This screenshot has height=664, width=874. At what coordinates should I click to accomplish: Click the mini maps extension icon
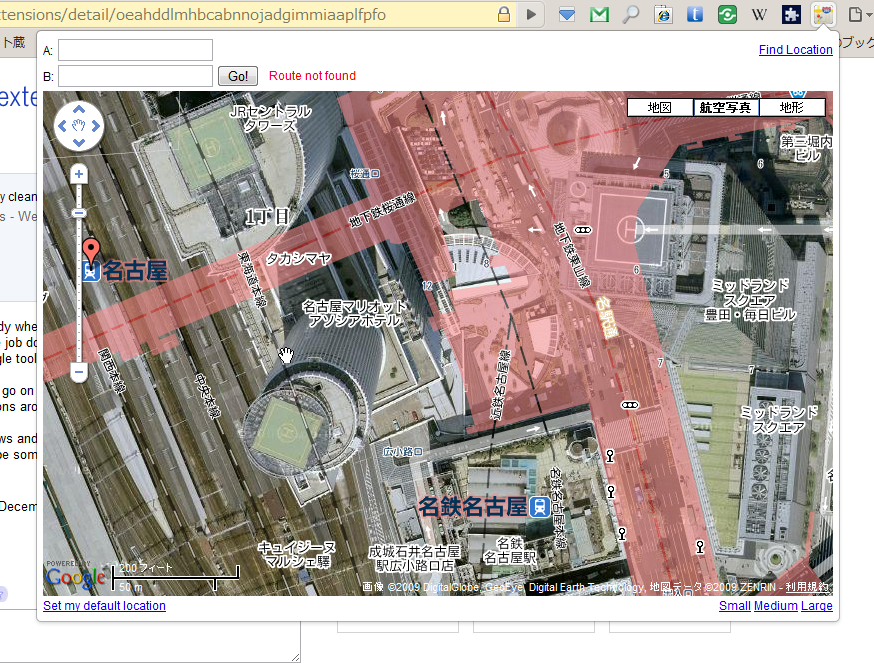point(823,14)
